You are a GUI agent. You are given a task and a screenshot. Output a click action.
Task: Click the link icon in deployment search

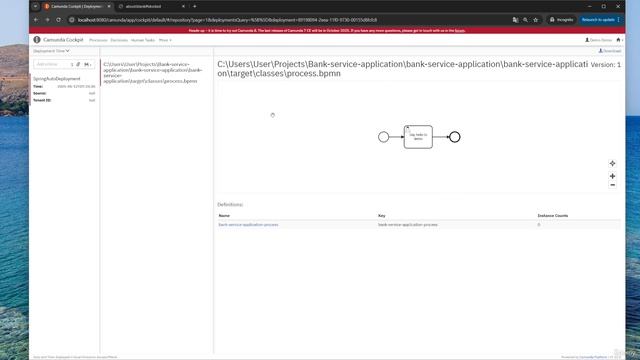(x=78, y=64)
